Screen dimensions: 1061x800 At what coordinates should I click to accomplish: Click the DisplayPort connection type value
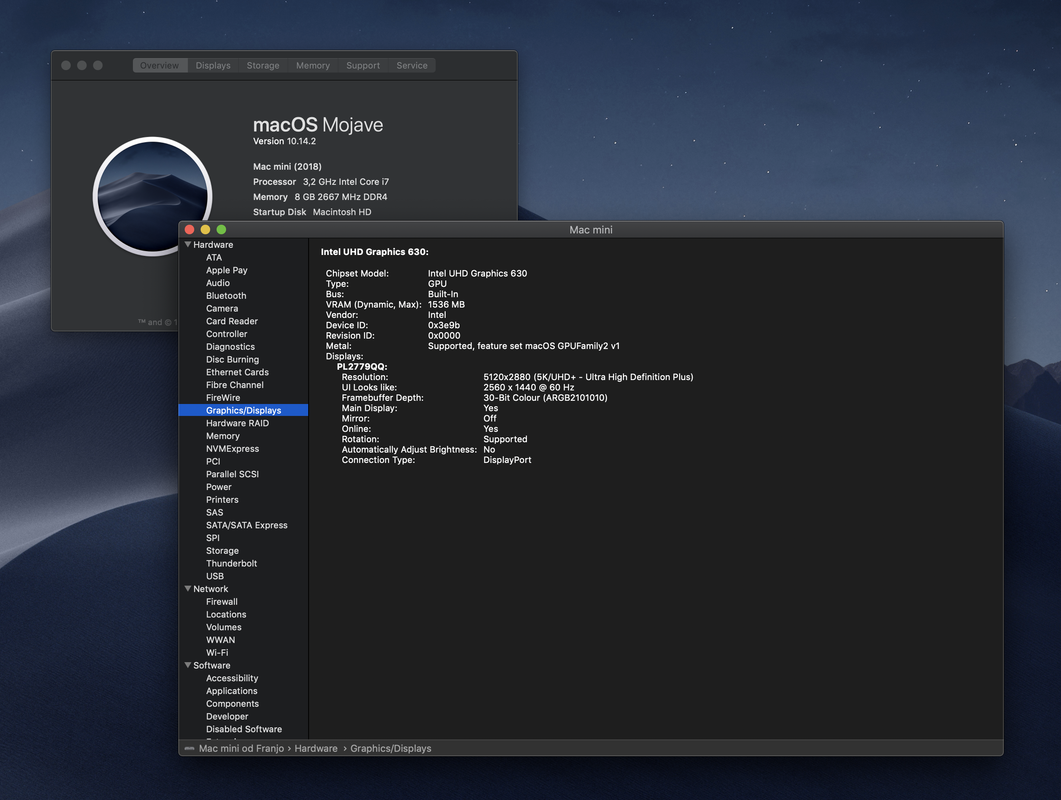(x=507, y=460)
